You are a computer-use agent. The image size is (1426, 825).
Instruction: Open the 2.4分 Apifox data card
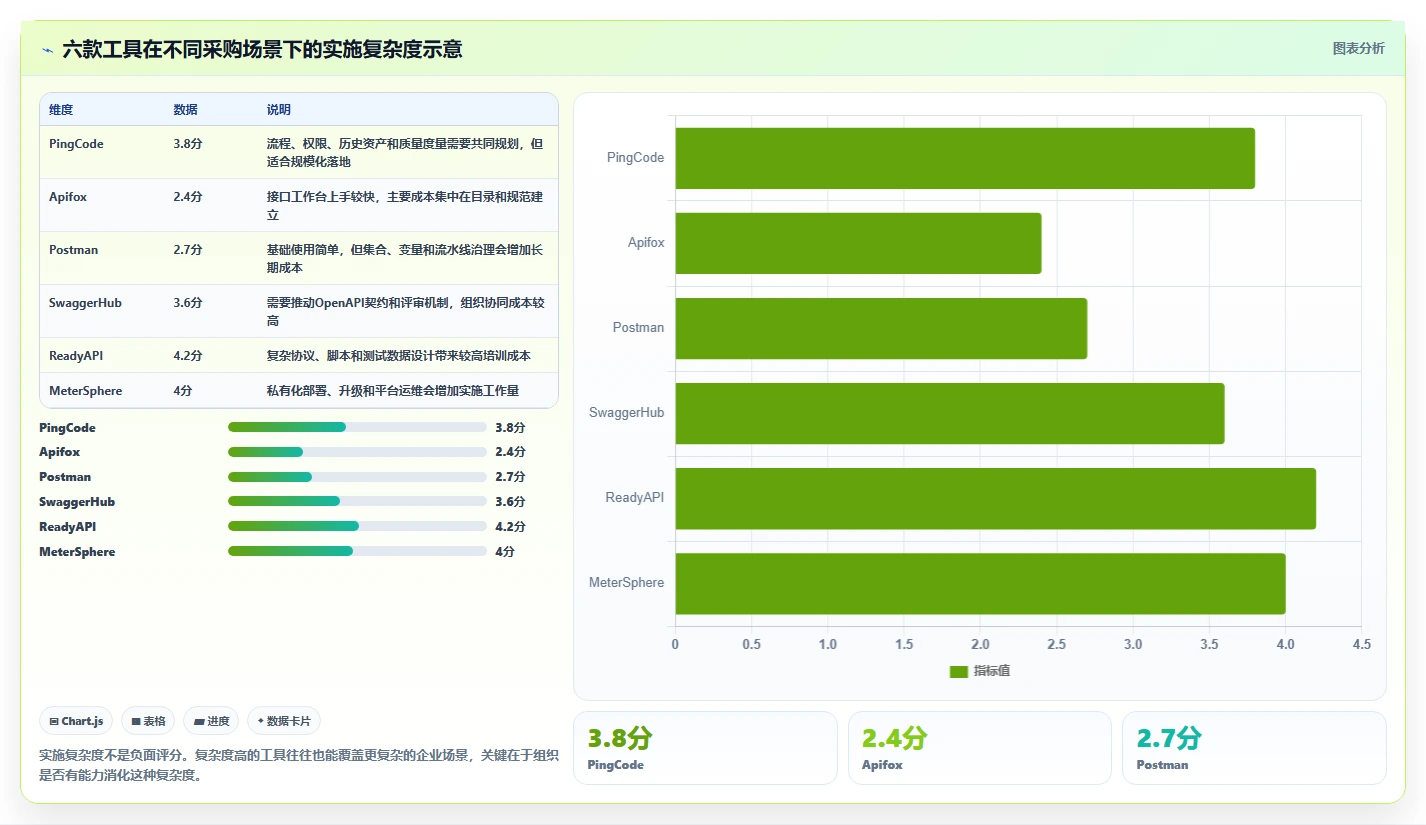click(x=979, y=748)
